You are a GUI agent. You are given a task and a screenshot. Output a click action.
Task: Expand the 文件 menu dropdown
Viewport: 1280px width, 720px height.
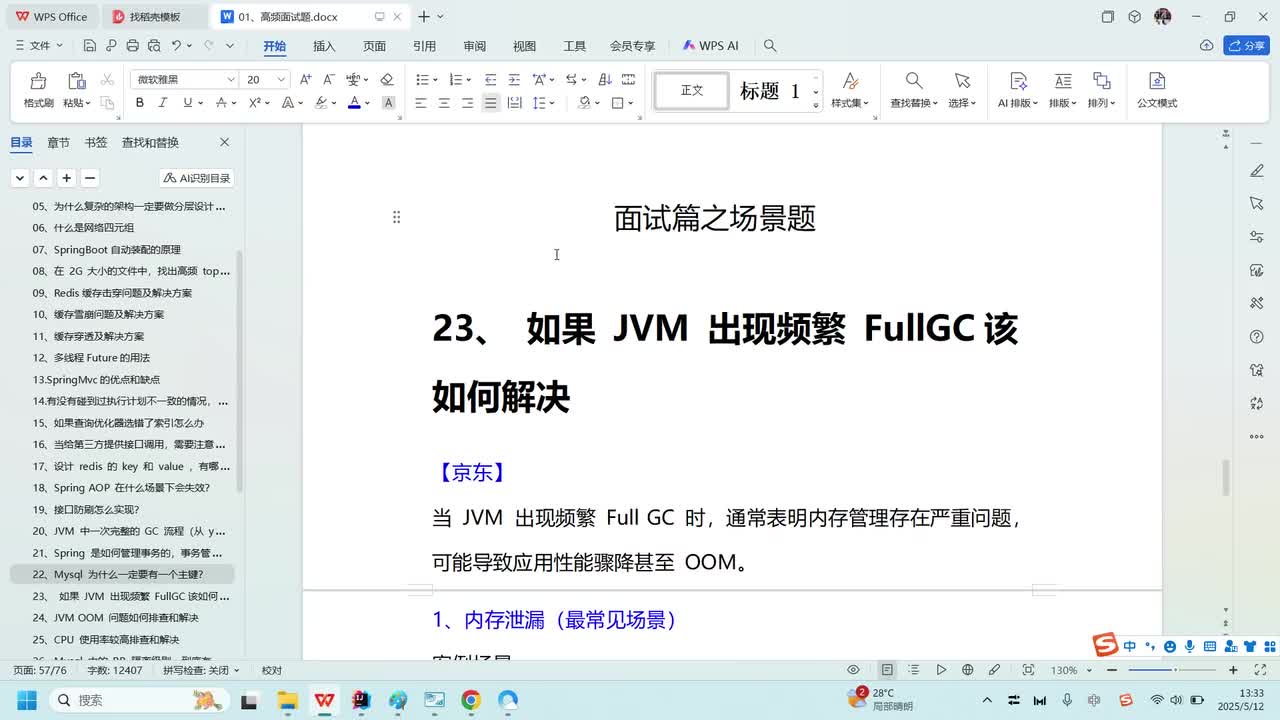point(40,46)
